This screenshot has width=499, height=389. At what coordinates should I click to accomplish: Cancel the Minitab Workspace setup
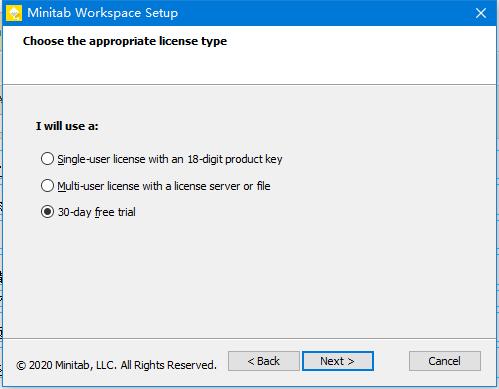(445, 361)
